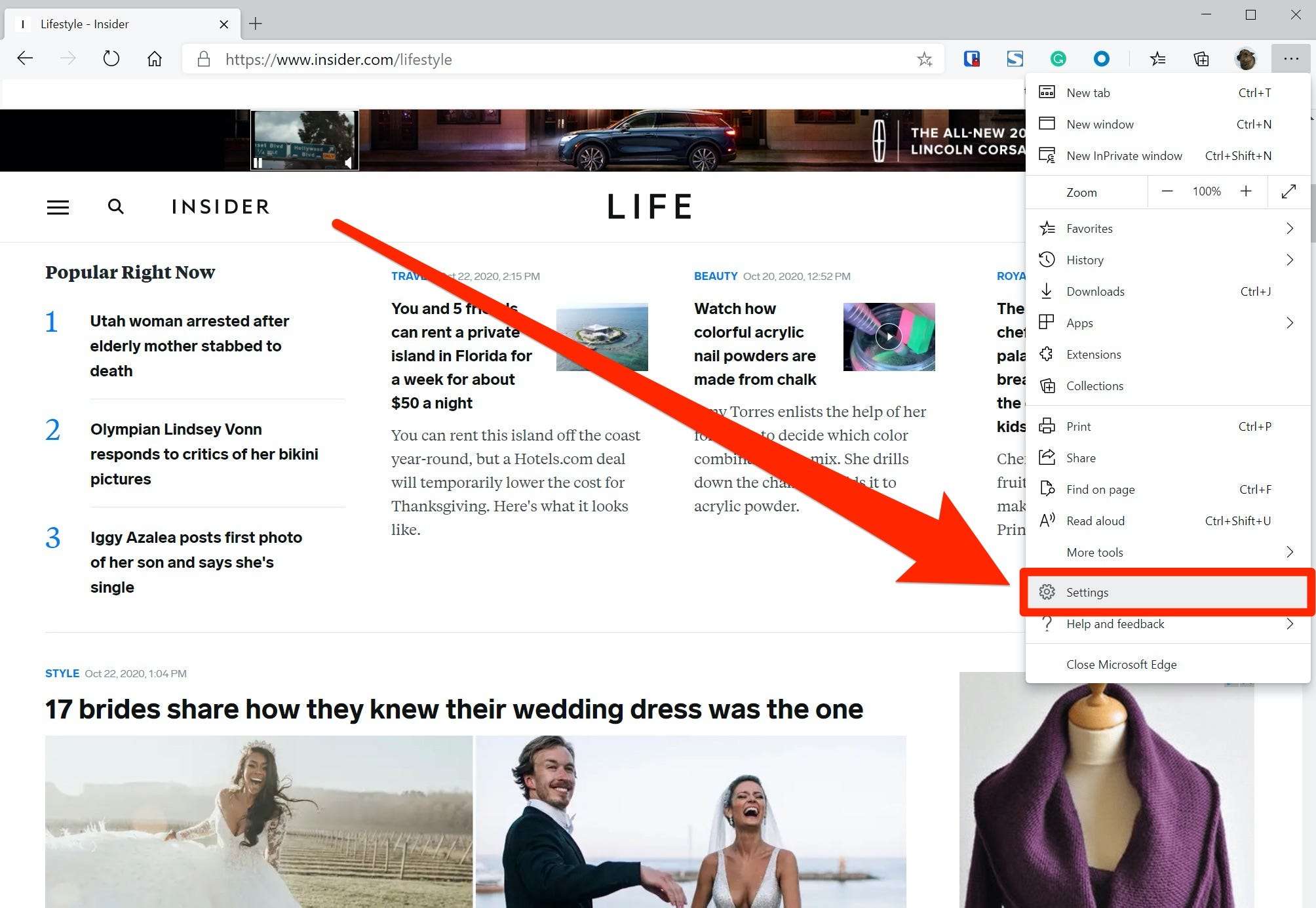This screenshot has height=908, width=1316.
Task: Click the profile avatar icon
Action: [x=1246, y=59]
